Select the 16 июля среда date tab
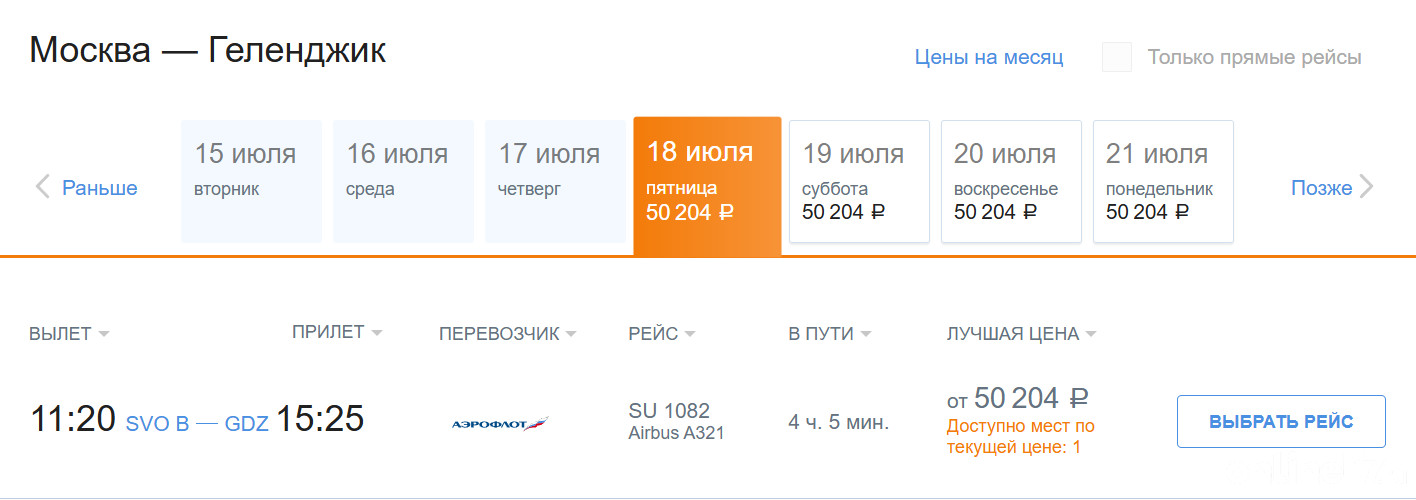Viewport: 1416px width, 500px height. tap(404, 181)
